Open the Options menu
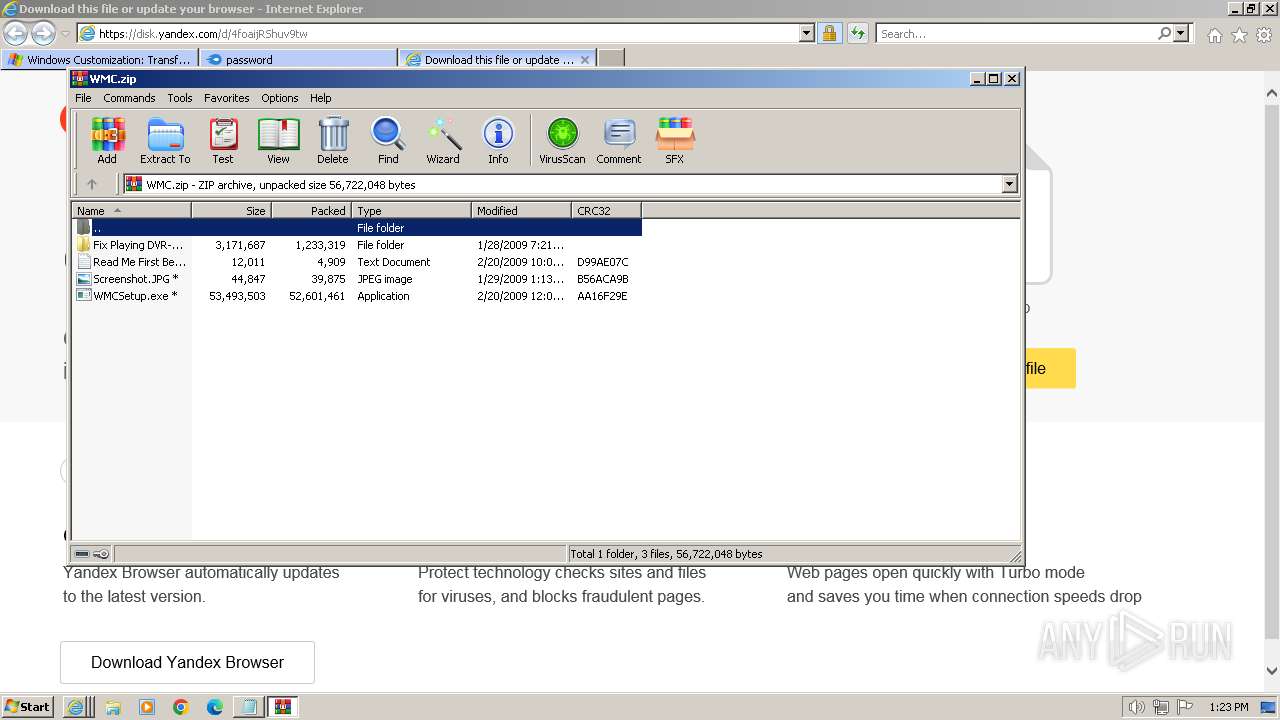The width and height of the screenshot is (1280, 720). [x=280, y=98]
